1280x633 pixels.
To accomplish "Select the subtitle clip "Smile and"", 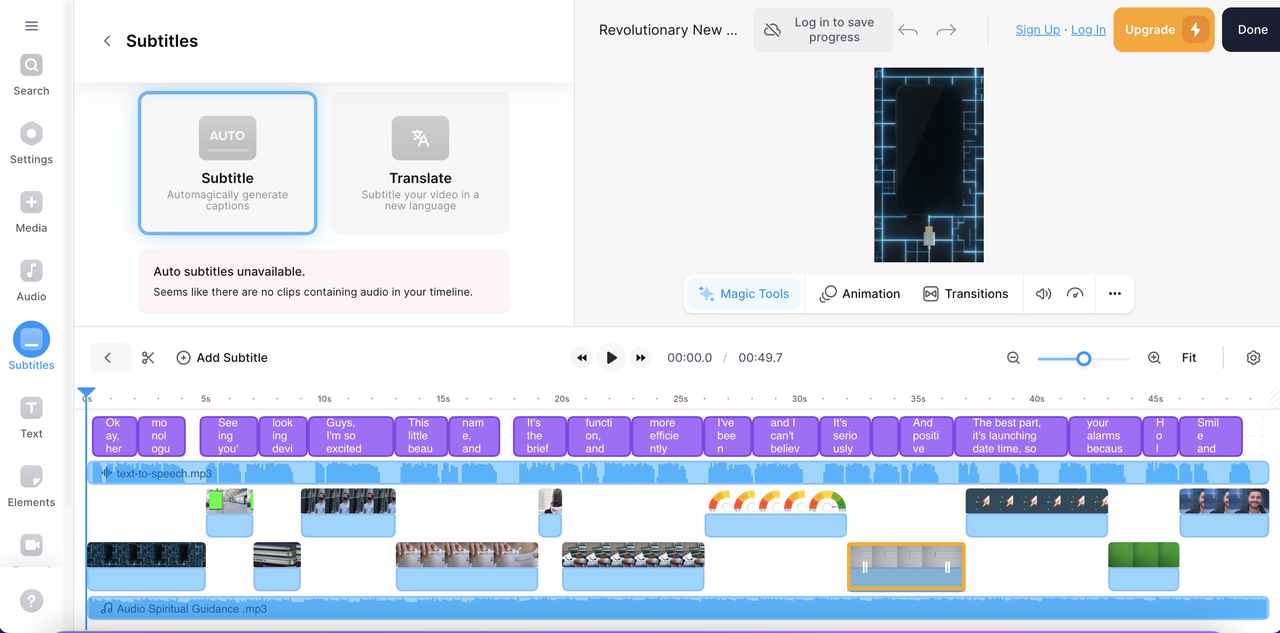I will (x=1210, y=436).
